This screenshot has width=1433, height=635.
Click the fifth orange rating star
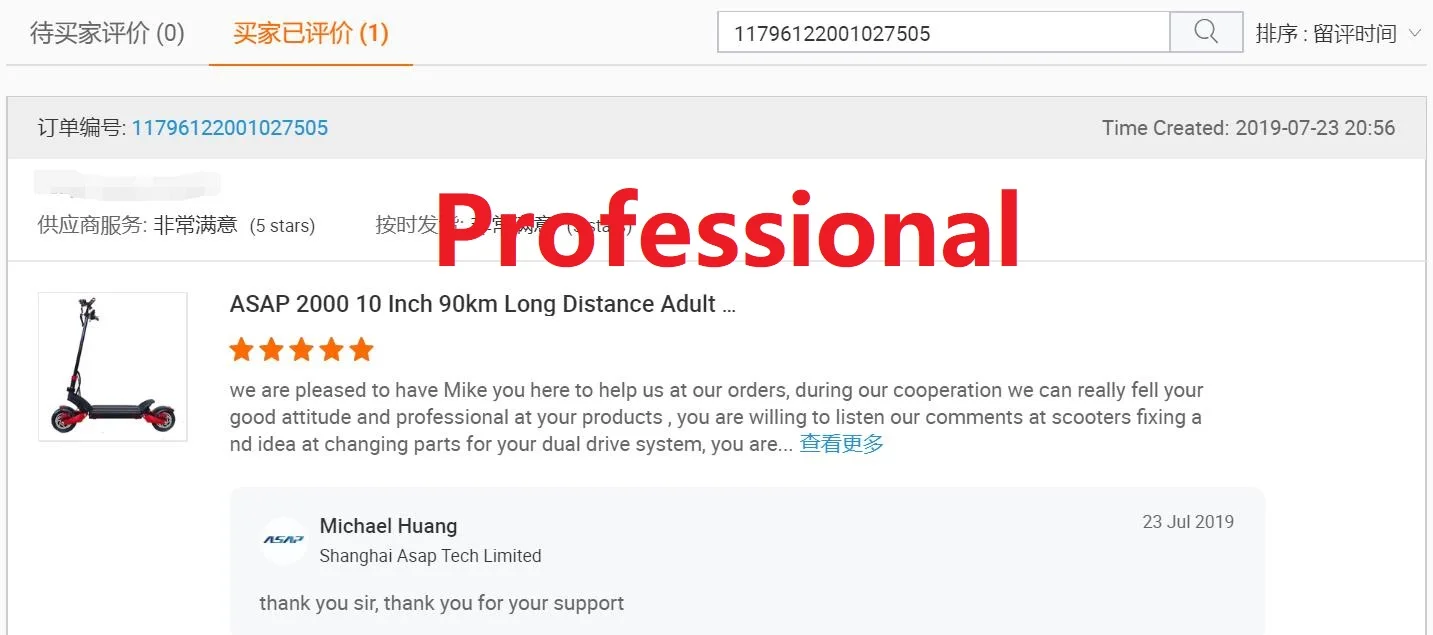point(361,349)
